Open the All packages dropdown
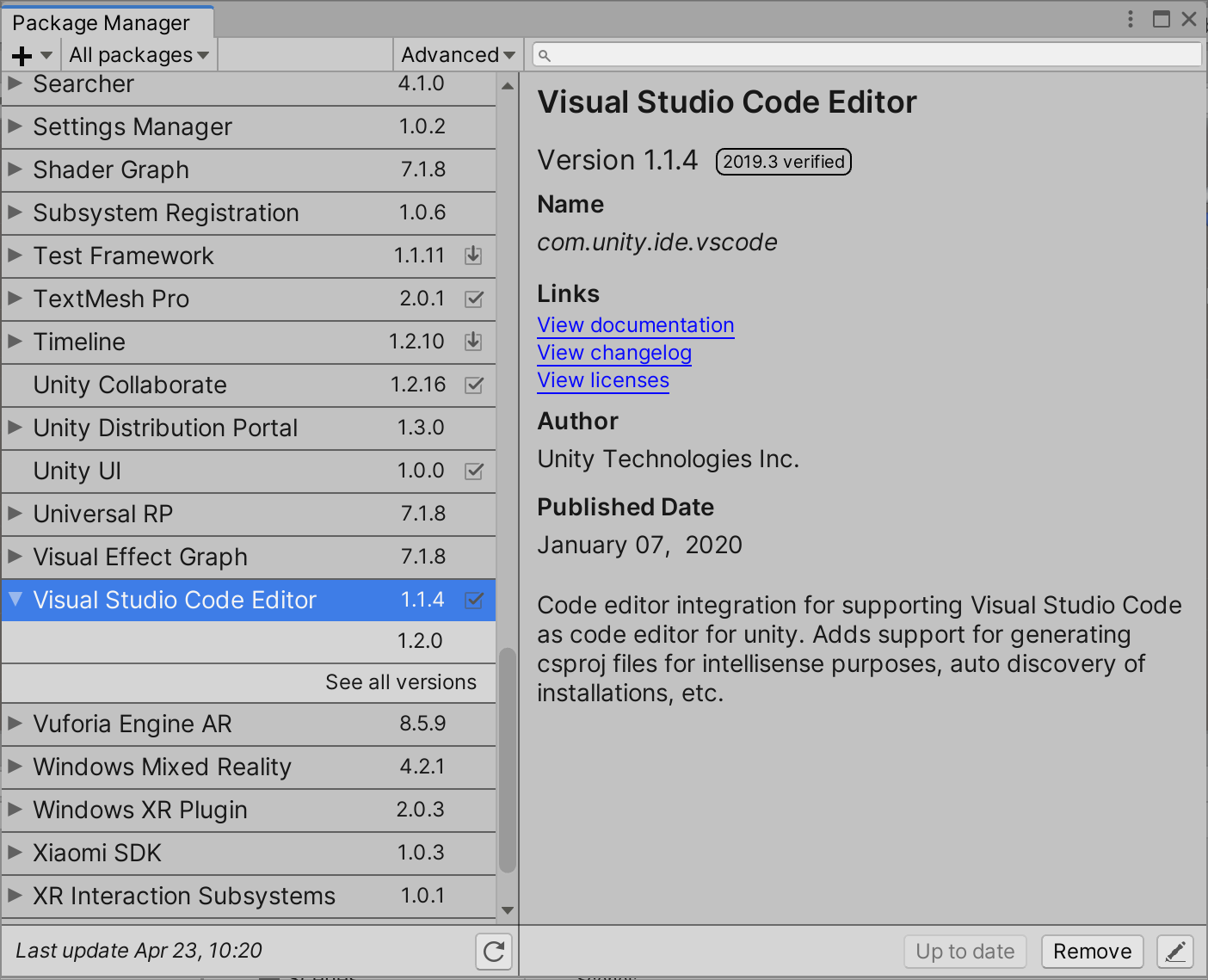The image size is (1208, 980). [139, 55]
